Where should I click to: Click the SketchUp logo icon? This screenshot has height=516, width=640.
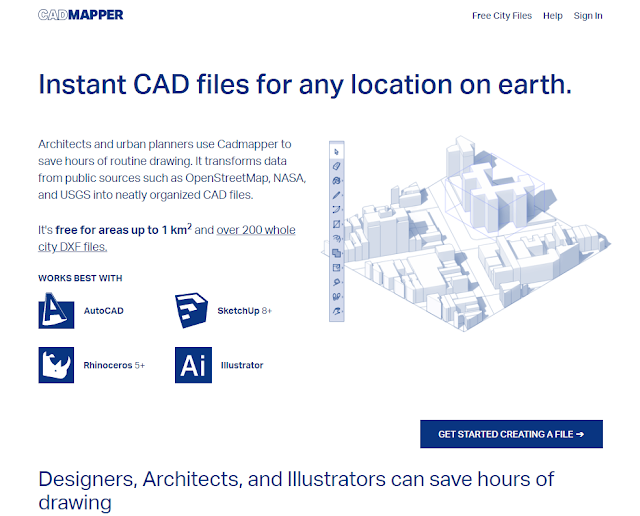[193, 311]
